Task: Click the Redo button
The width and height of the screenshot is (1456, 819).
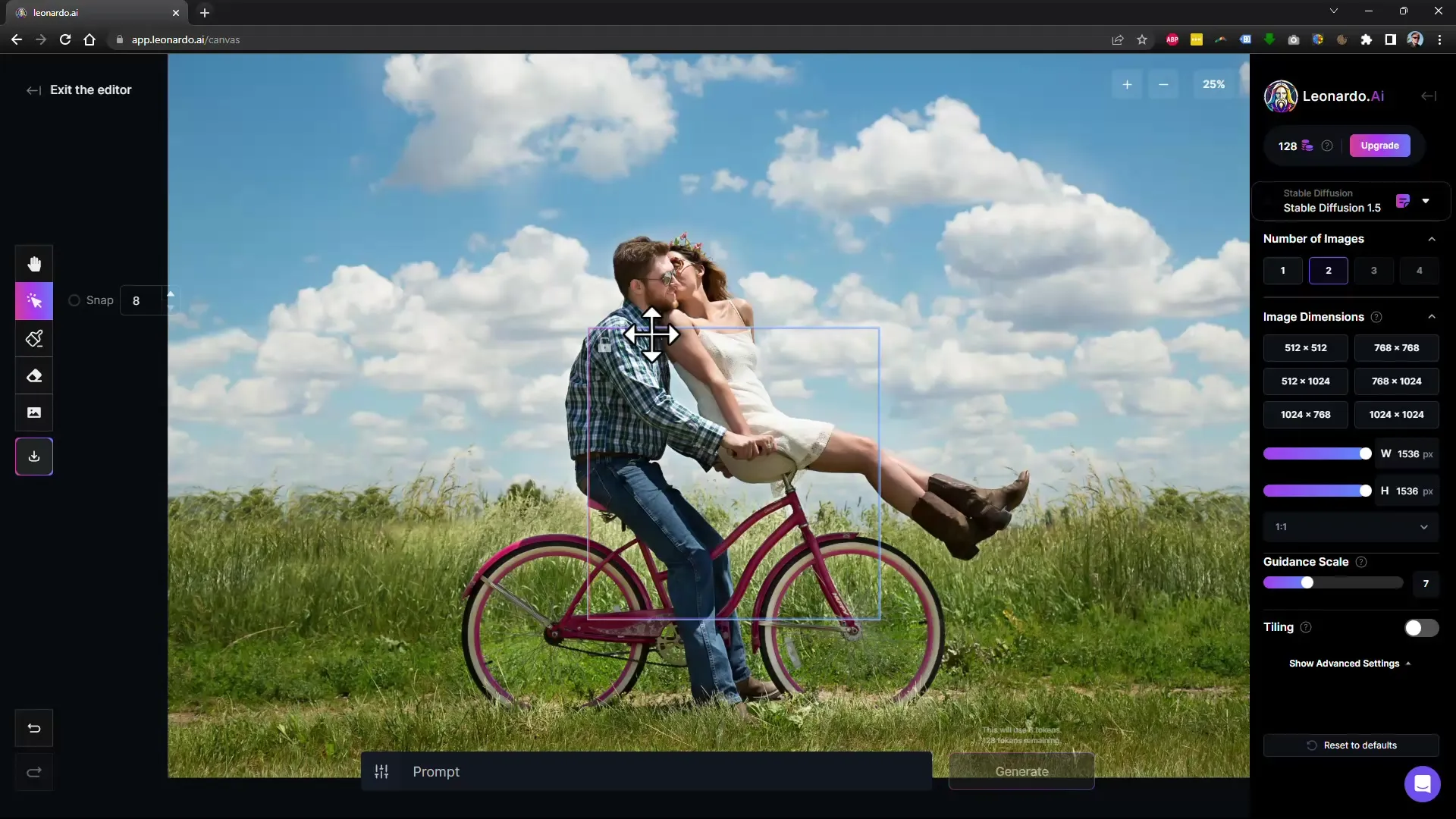Action: tap(33, 772)
